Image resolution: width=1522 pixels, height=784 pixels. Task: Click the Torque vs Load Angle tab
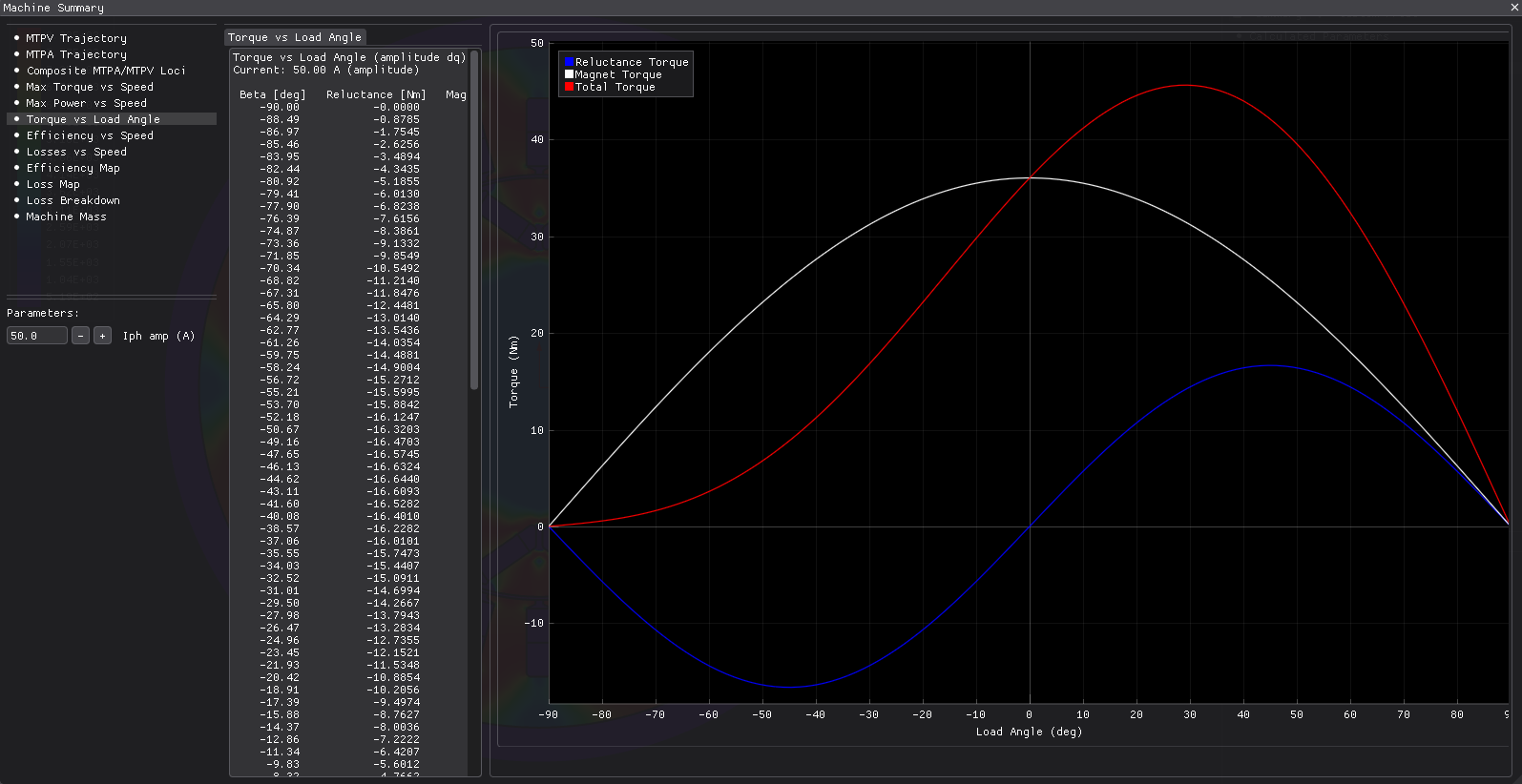pos(295,37)
